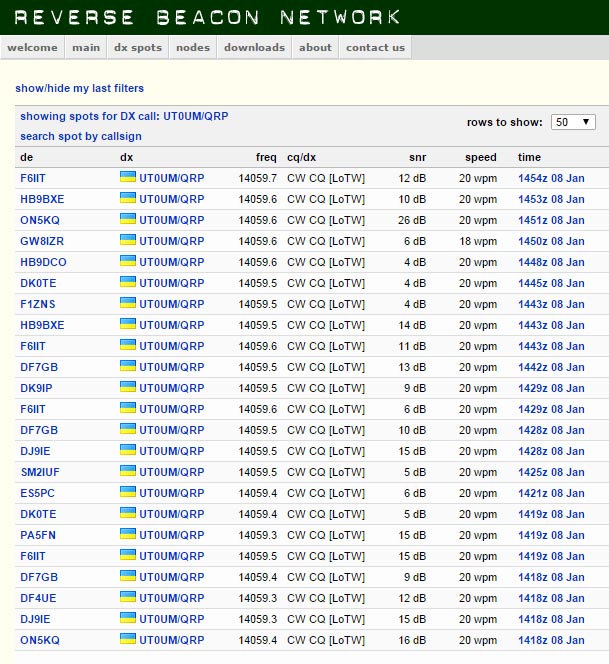Go to the downloads tab
Screen dimensions: 609x664
pos(254,47)
